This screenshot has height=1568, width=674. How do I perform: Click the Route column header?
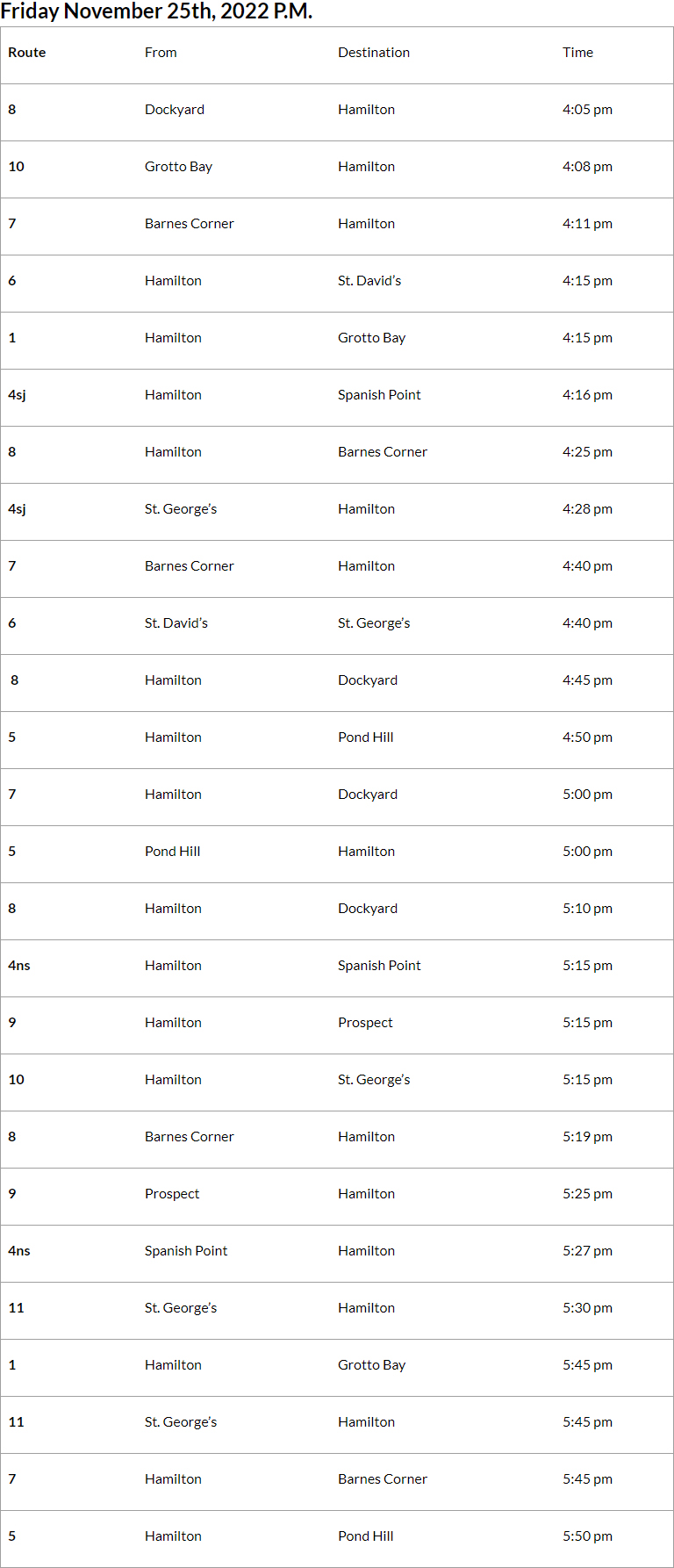[x=27, y=53]
